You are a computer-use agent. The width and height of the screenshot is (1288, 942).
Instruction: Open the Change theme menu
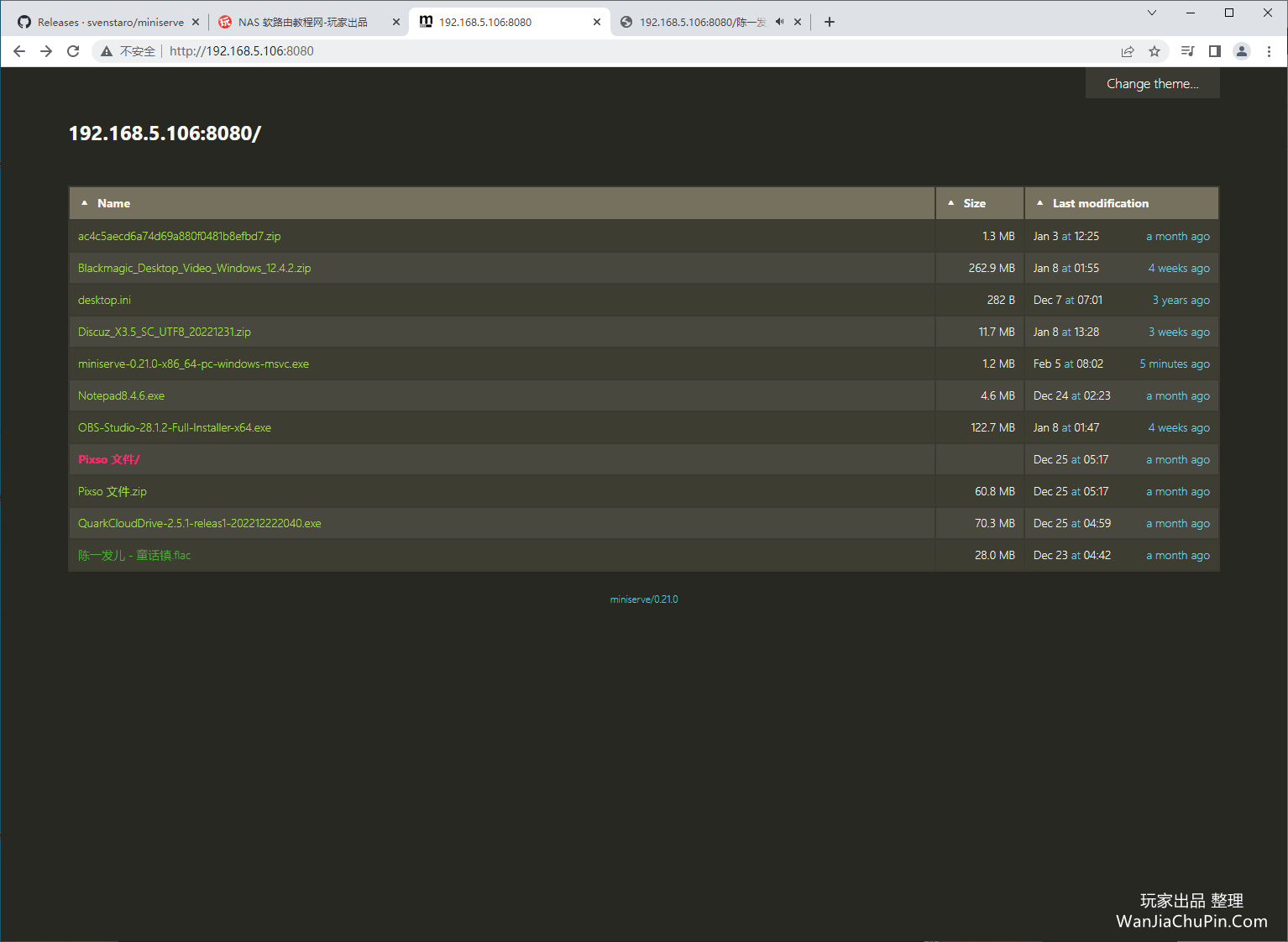tap(1152, 83)
